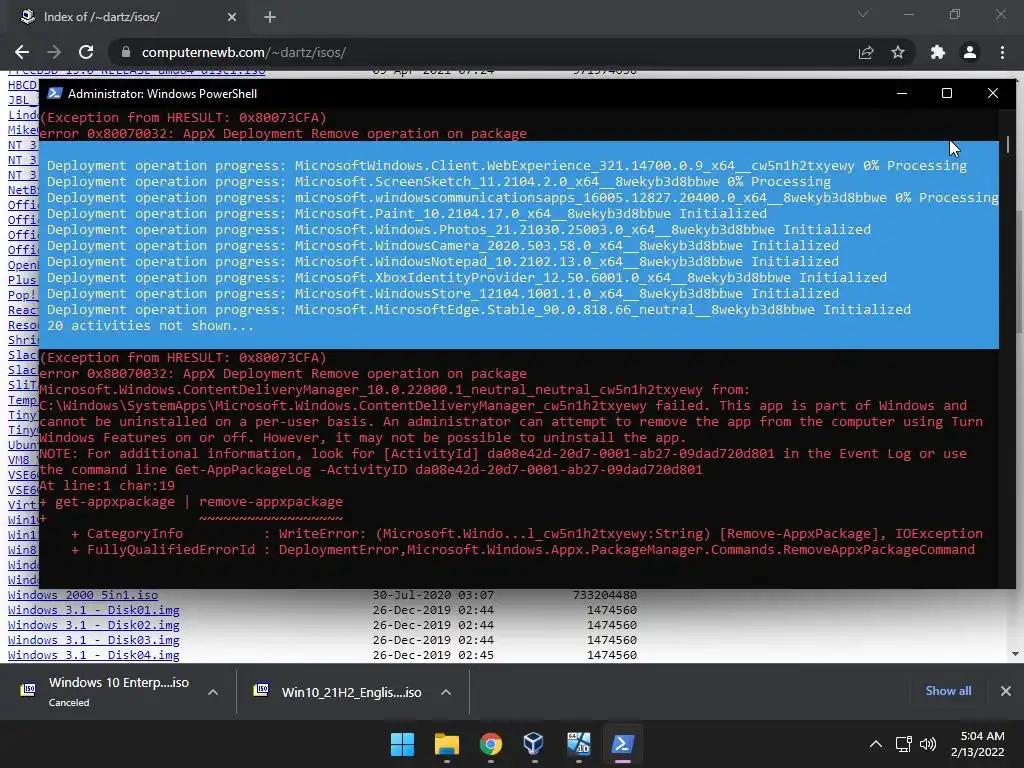Open VirtualBox from the taskbar
The height and width of the screenshot is (768, 1024).
coord(534,744)
